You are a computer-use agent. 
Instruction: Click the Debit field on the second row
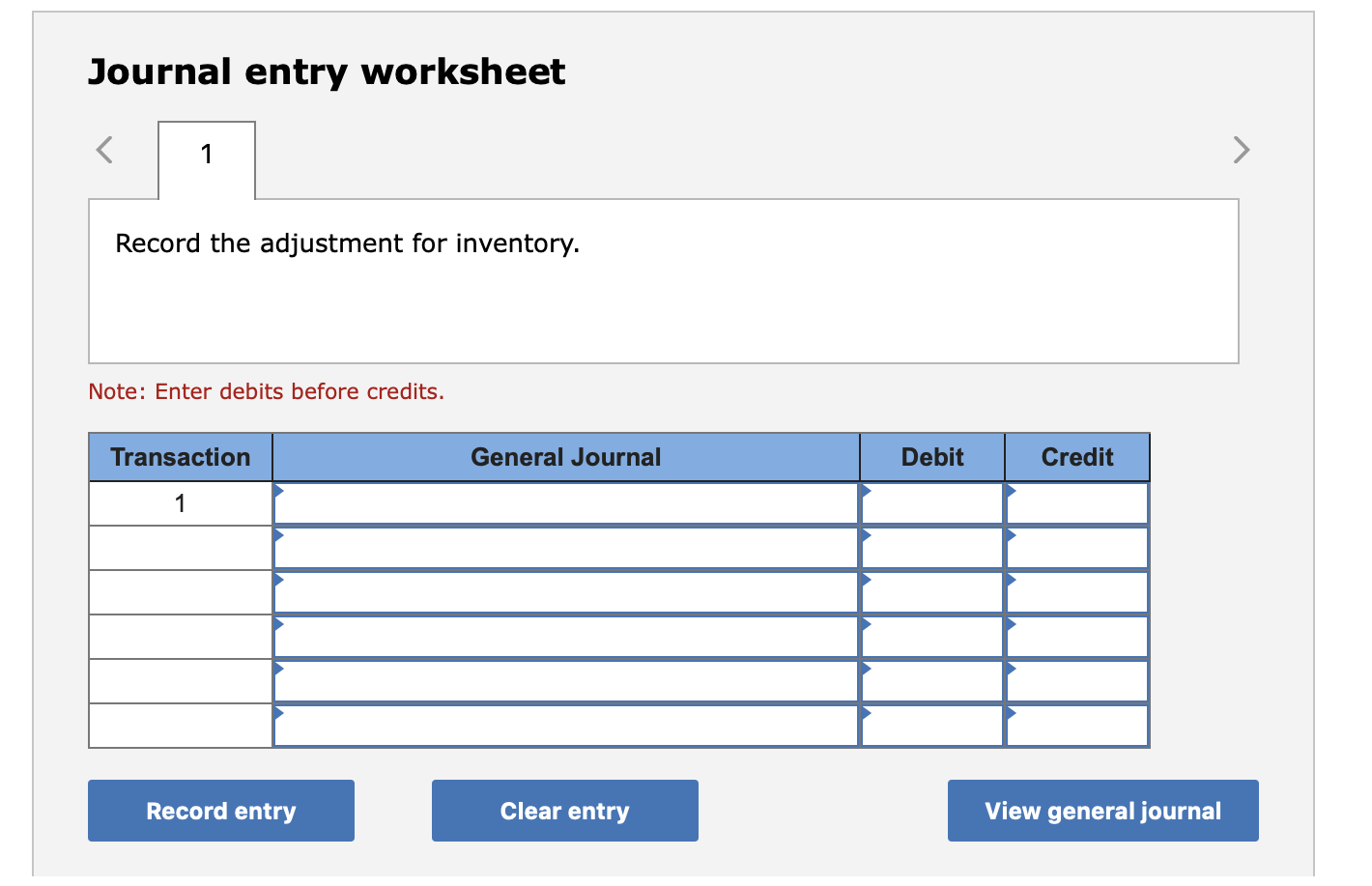(930, 547)
